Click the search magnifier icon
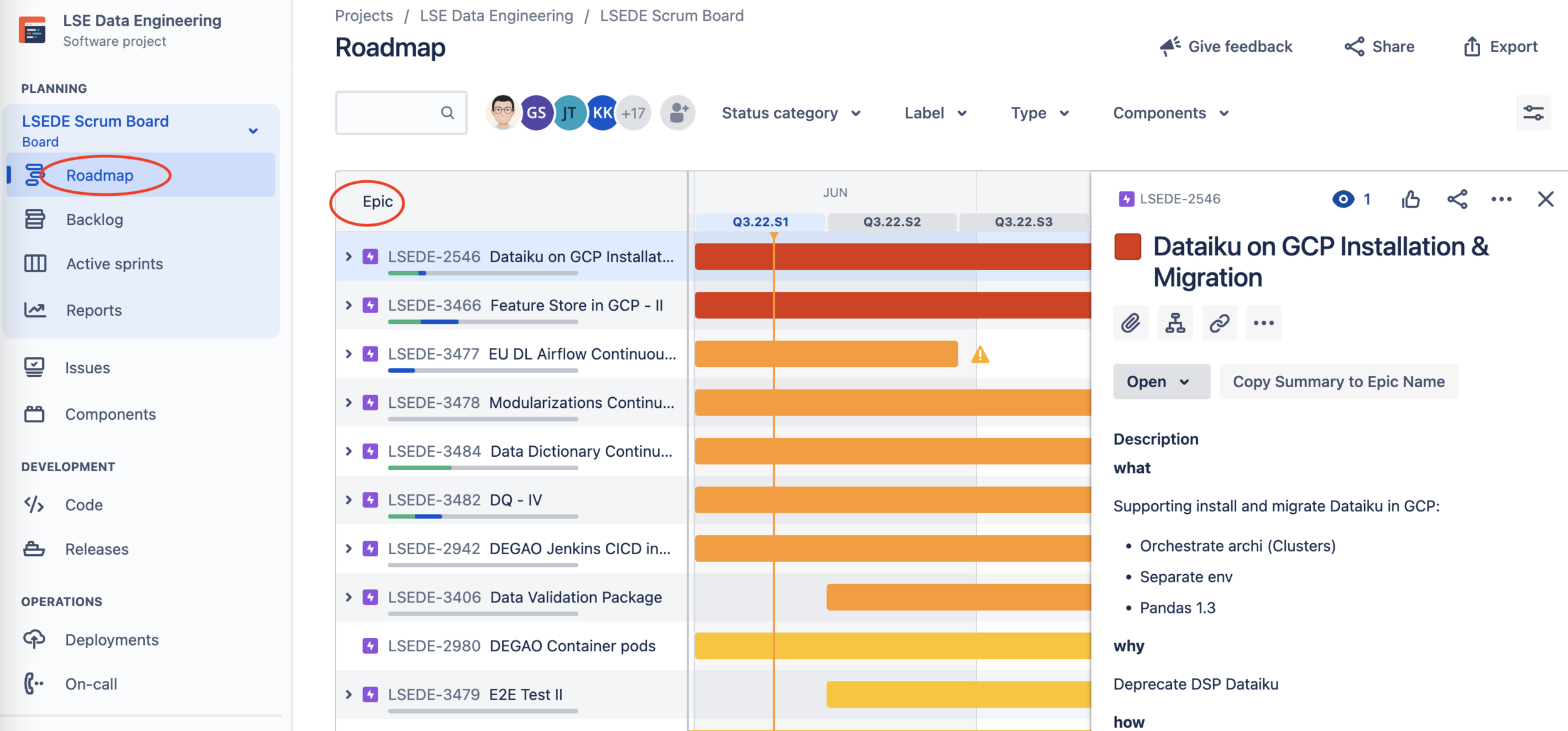1568x731 pixels. pyautogui.click(x=447, y=113)
